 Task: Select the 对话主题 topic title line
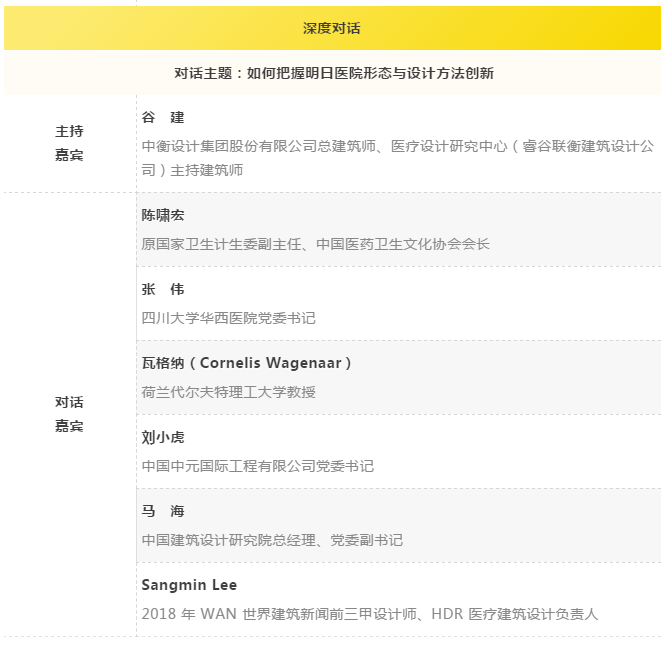[x=333, y=73]
